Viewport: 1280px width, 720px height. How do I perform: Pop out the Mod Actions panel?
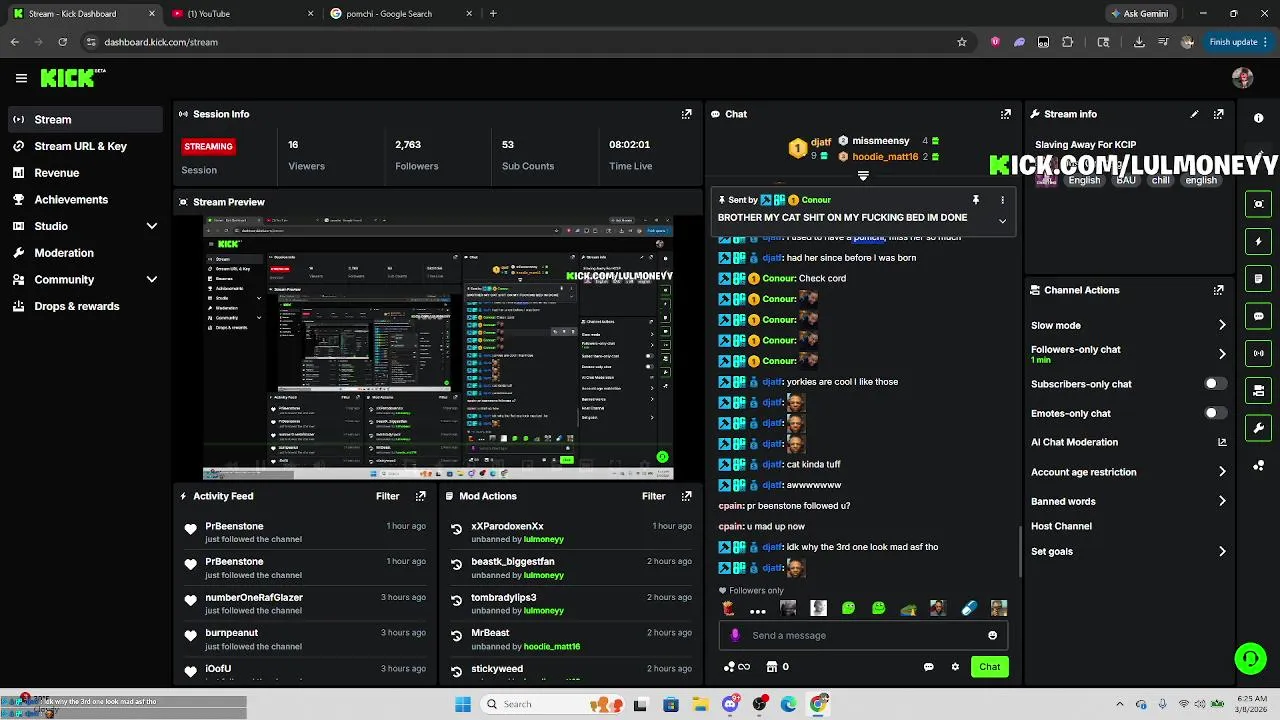(x=686, y=496)
